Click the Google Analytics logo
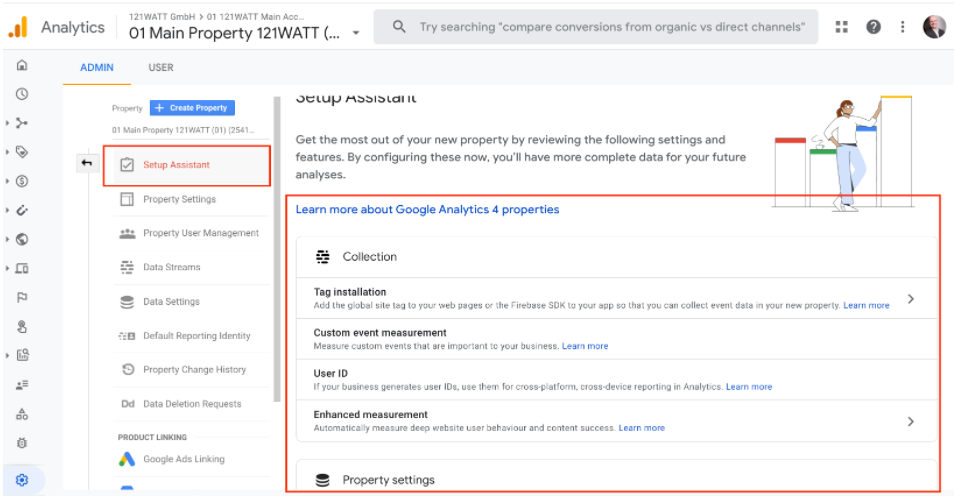 pyautogui.click(x=18, y=27)
